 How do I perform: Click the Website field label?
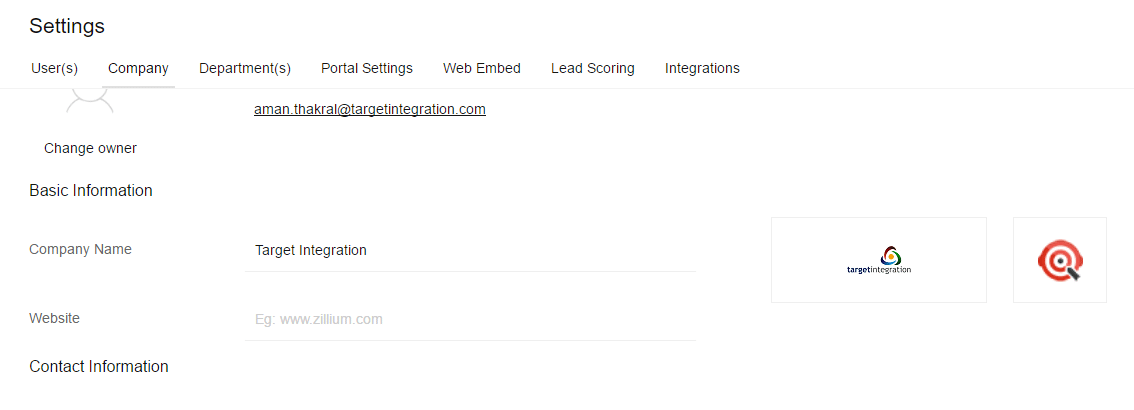[54, 318]
